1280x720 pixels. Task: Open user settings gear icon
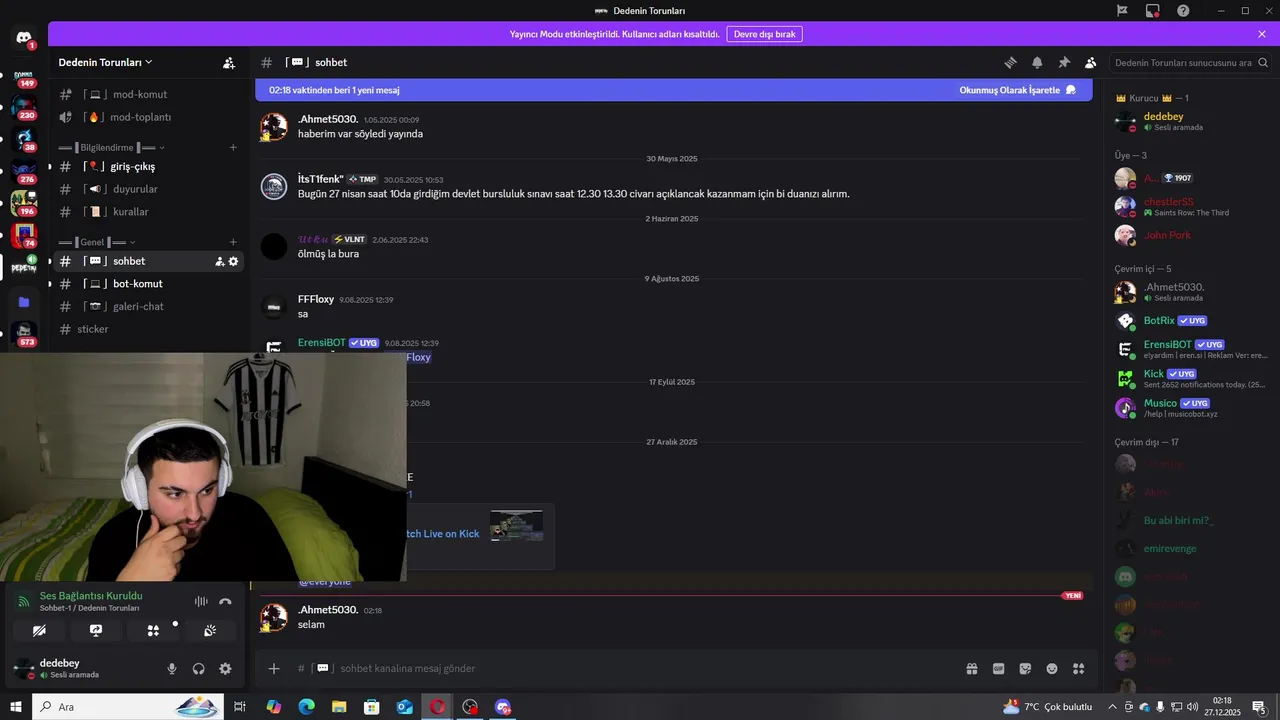click(225, 669)
